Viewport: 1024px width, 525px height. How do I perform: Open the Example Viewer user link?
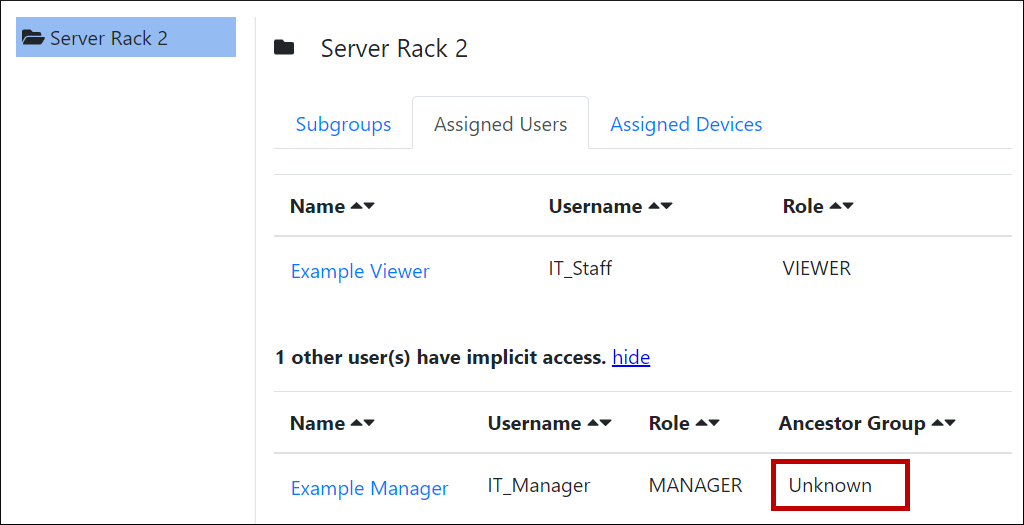[360, 271]
